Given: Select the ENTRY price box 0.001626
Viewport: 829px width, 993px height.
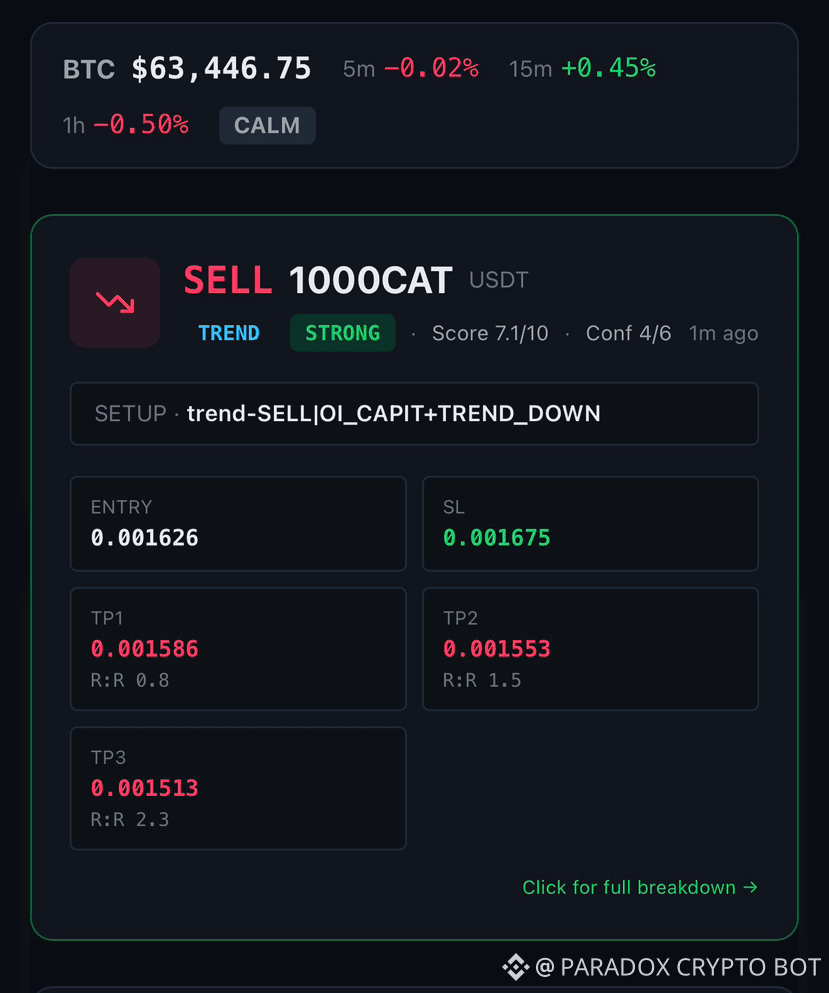Looking at the screenshot, I should point(238,524).
